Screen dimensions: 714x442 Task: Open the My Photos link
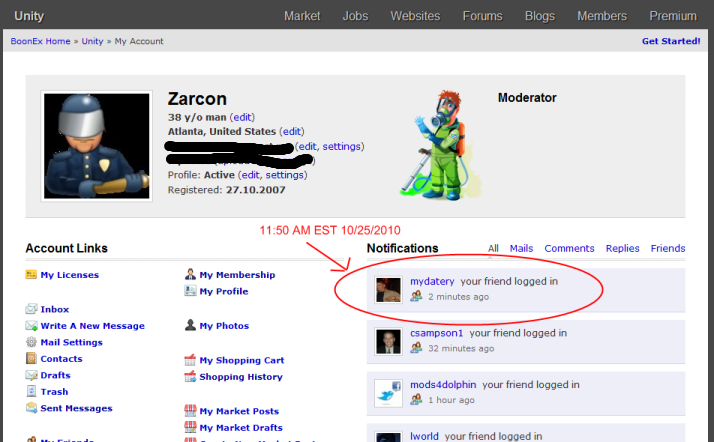pyautogui.click(x=224, y=326)
